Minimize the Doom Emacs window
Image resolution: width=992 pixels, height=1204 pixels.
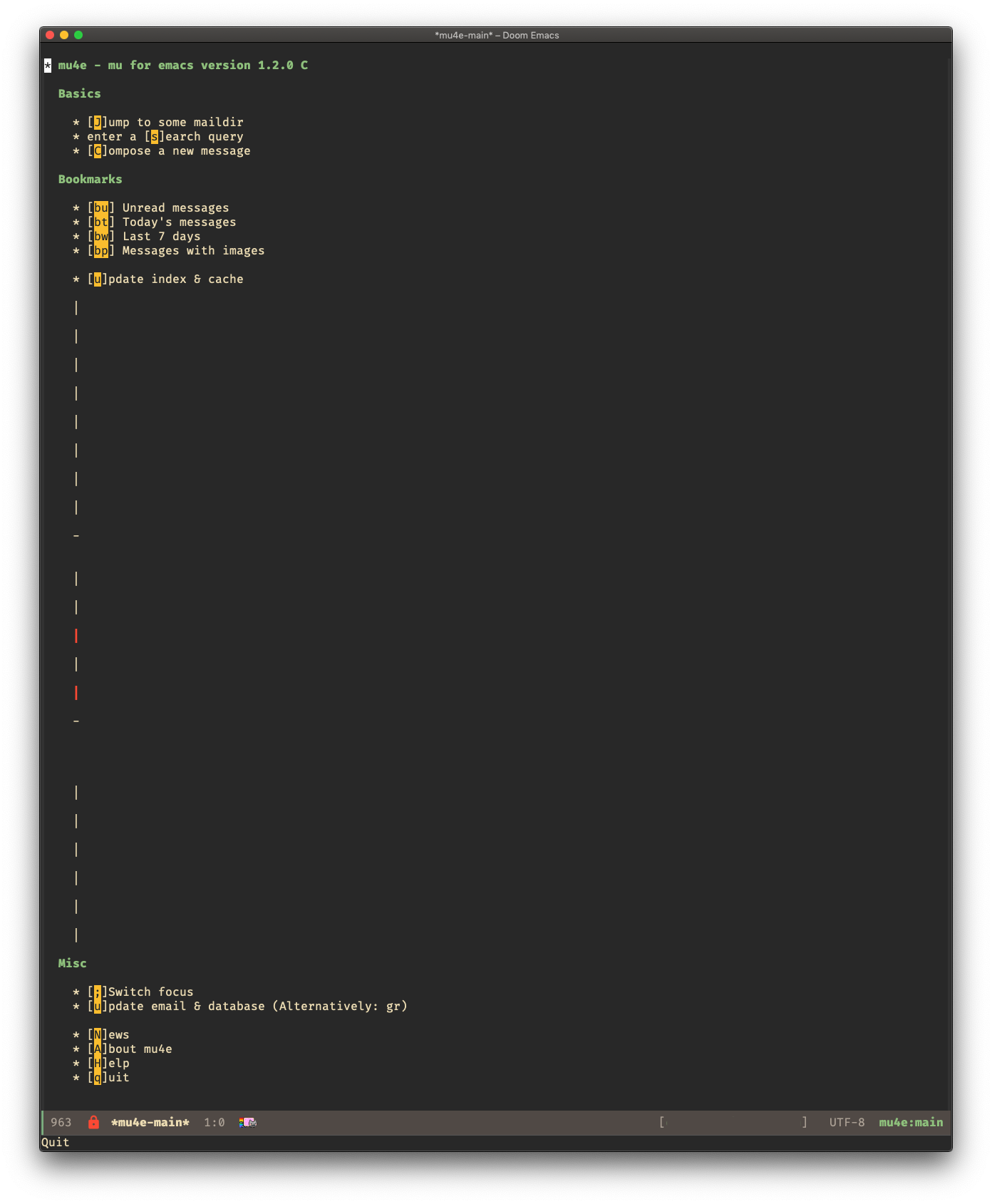pyautogui.click(x=64, y=35)
